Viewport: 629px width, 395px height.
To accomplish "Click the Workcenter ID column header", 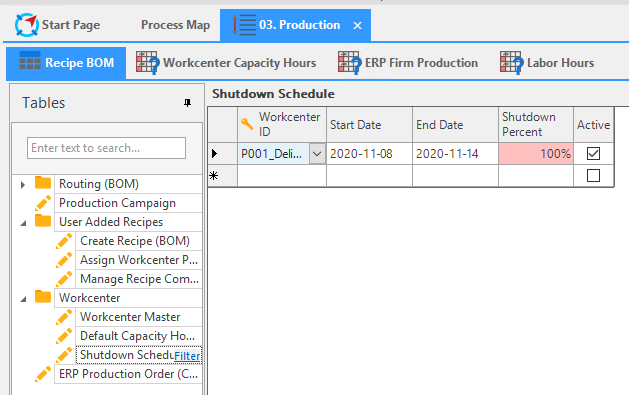I will point(282,124).
